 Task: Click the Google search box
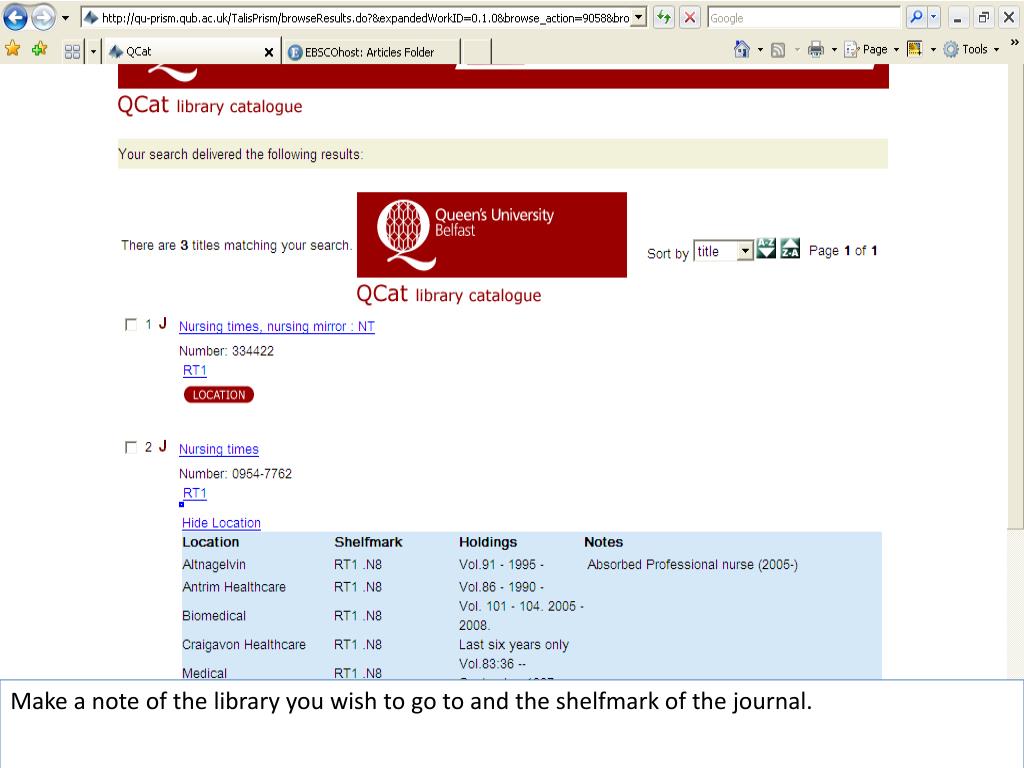pos(804,18)
